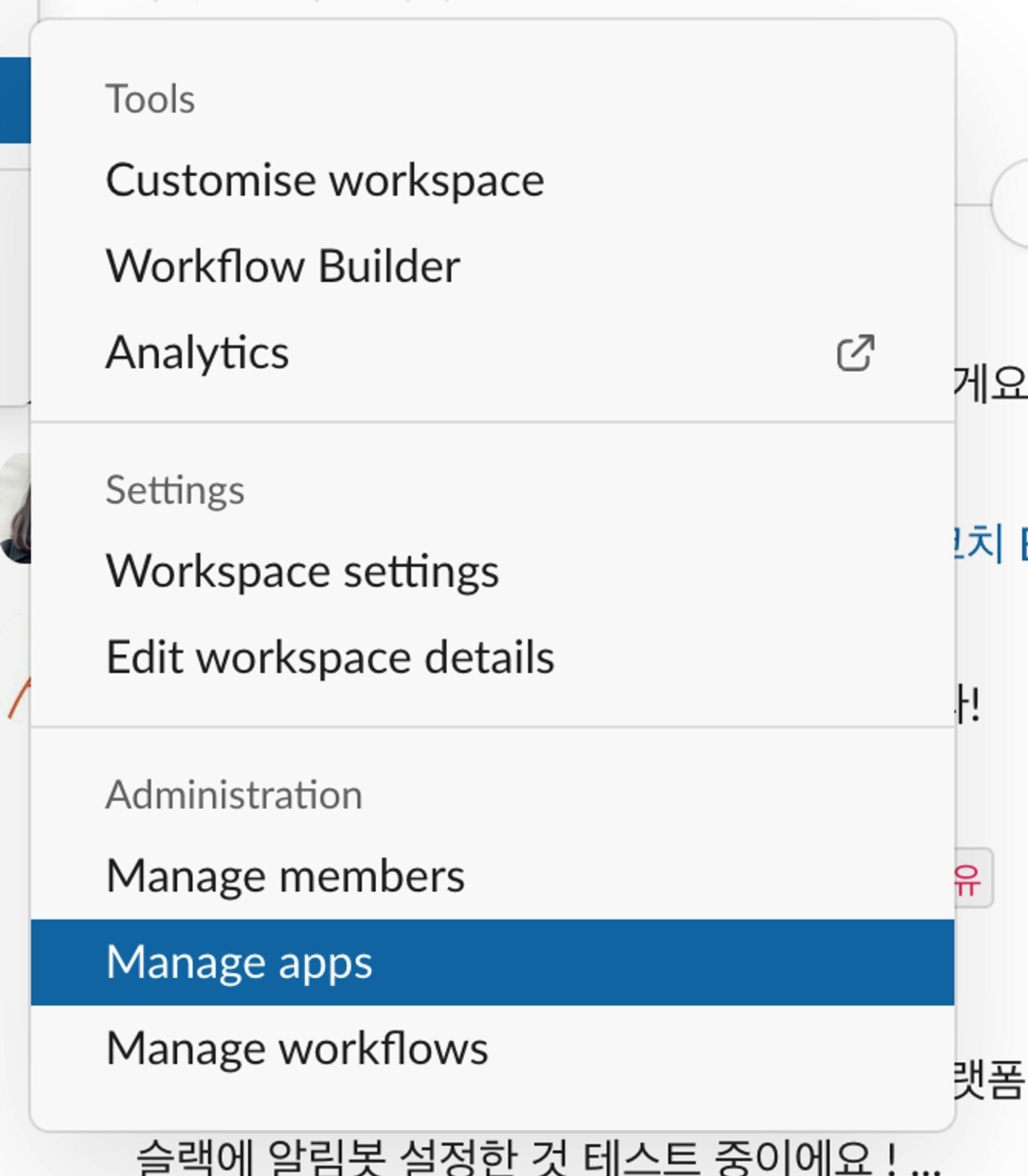Launch Workflow Builder
Screen dimensions: 1028x1176
(x=283, y=266)
